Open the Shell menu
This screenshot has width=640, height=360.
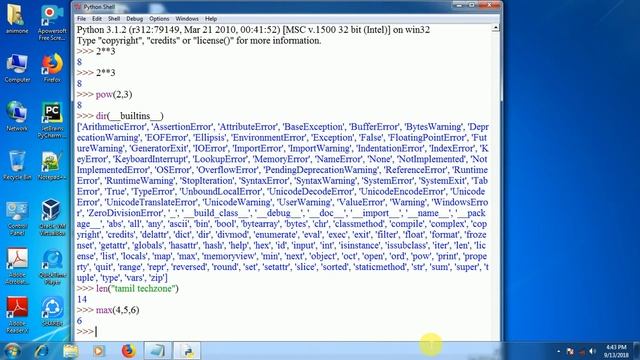click(114, 19)
